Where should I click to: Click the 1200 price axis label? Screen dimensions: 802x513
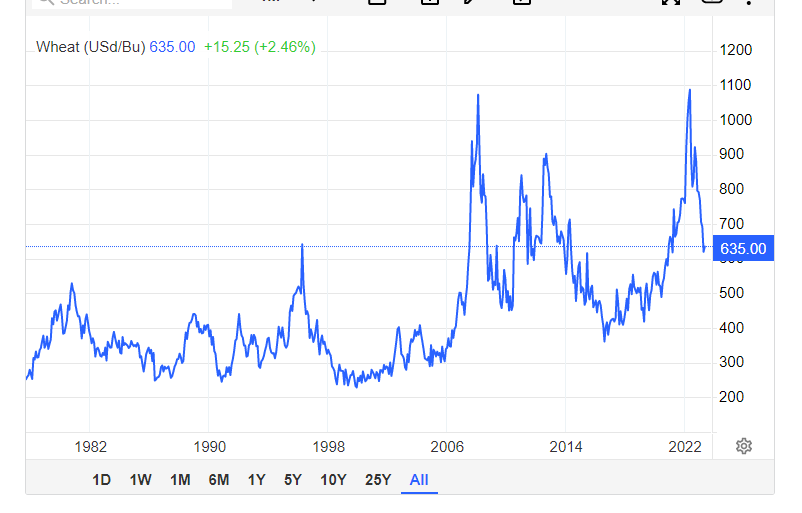pos(736,50)
